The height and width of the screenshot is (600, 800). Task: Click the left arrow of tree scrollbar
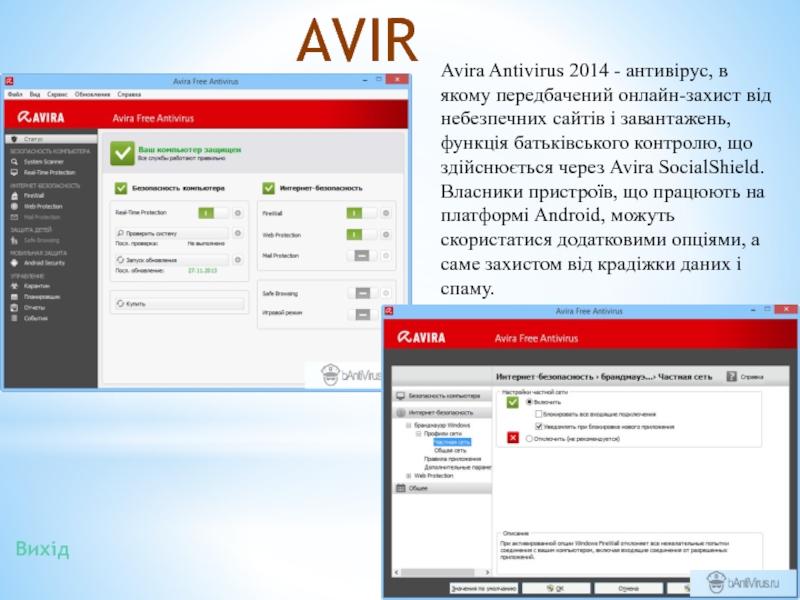click(x=397, y=572)
